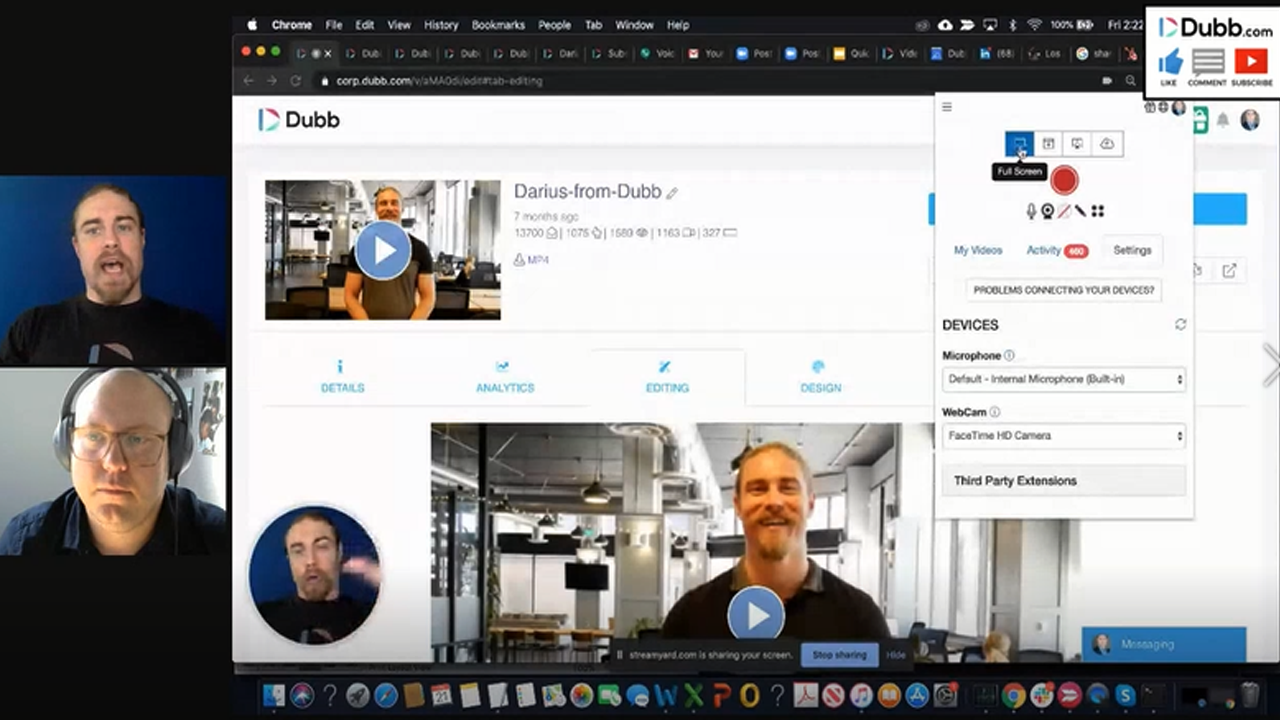Open Microsoft Excel from the Dock
1280x720 pixels.
pyautogui.click(x=693, y=695)
